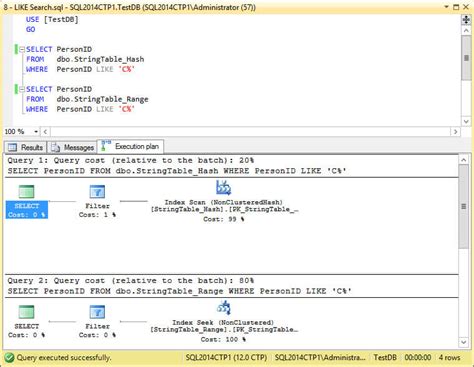Click the editor vertical scrollbar thumb

[466, 58]
